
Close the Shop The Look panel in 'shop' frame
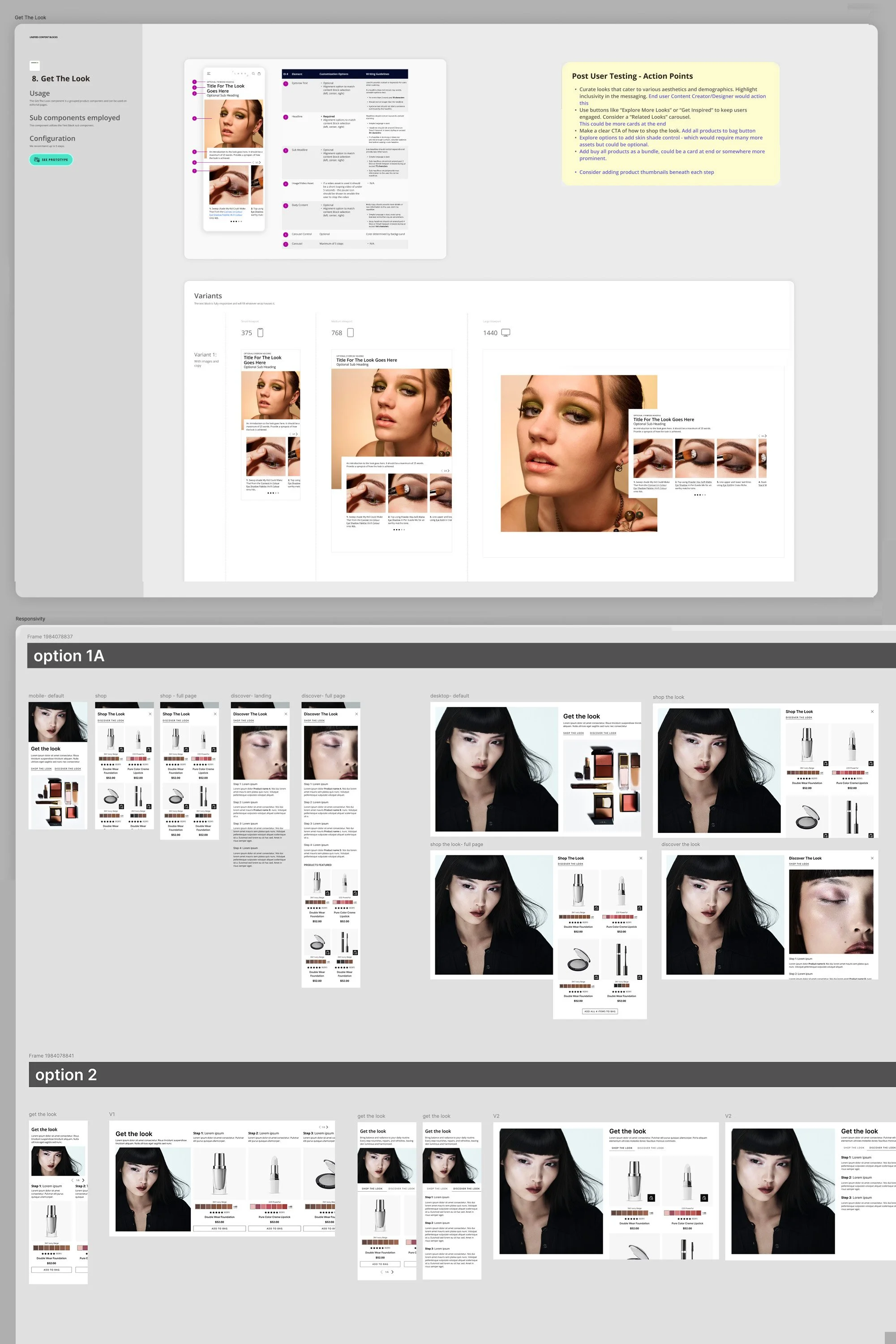tap(150, 714)
